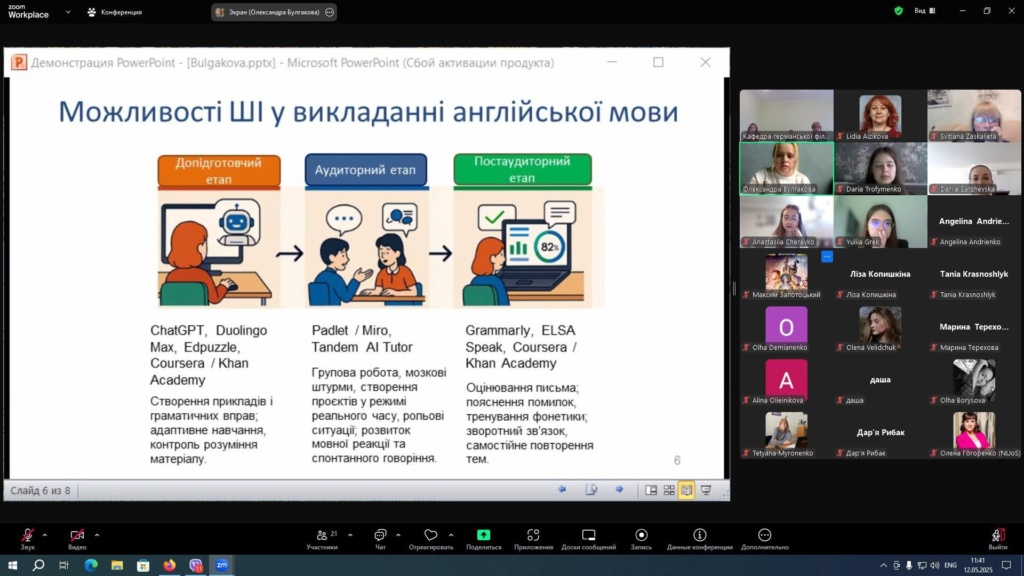Image resolution: width=1024 pixels, height=576 pixels.
Task: Launch Microsoft Edge from the taskbar
Action: click(x=91, y=565)
